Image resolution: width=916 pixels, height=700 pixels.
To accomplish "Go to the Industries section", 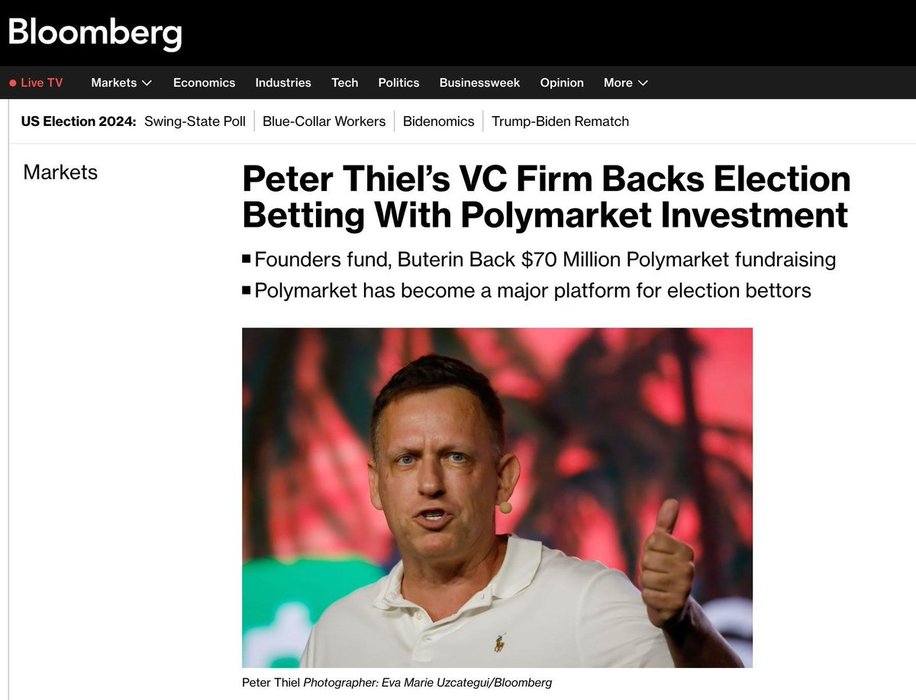I will click(x=283, y=83).
